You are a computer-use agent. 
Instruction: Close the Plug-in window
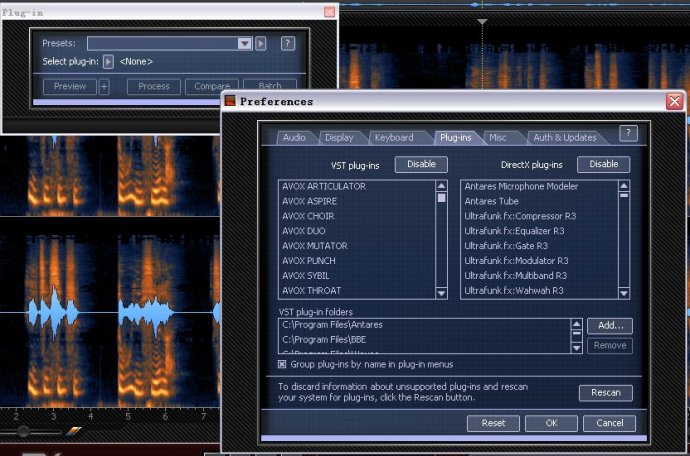tap(329, 12)
